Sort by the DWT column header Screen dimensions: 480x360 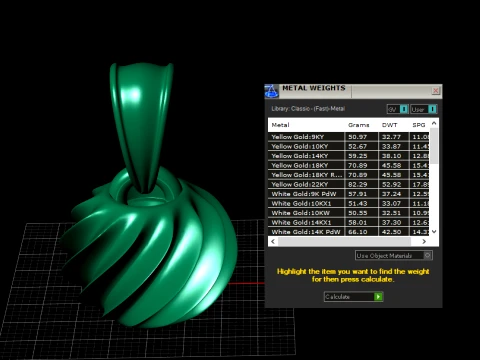(x=390, y=125)
